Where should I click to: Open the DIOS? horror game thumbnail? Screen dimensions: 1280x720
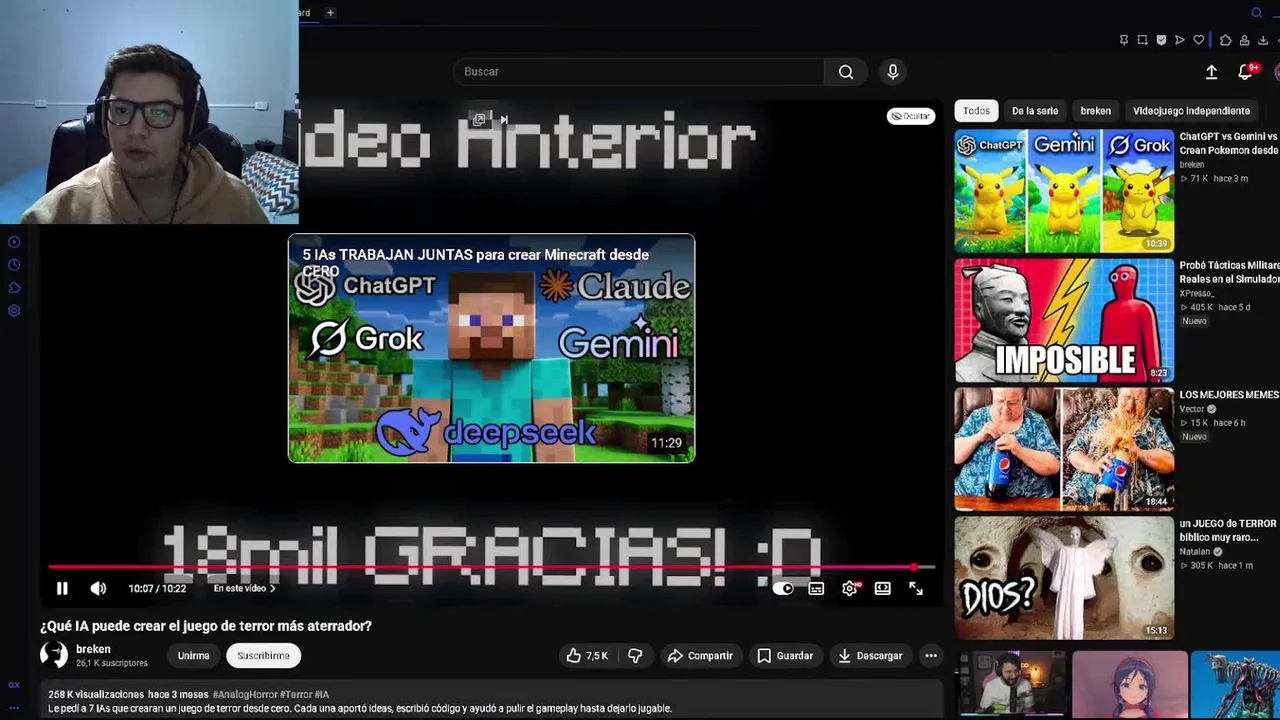[x=1064, y=578]
